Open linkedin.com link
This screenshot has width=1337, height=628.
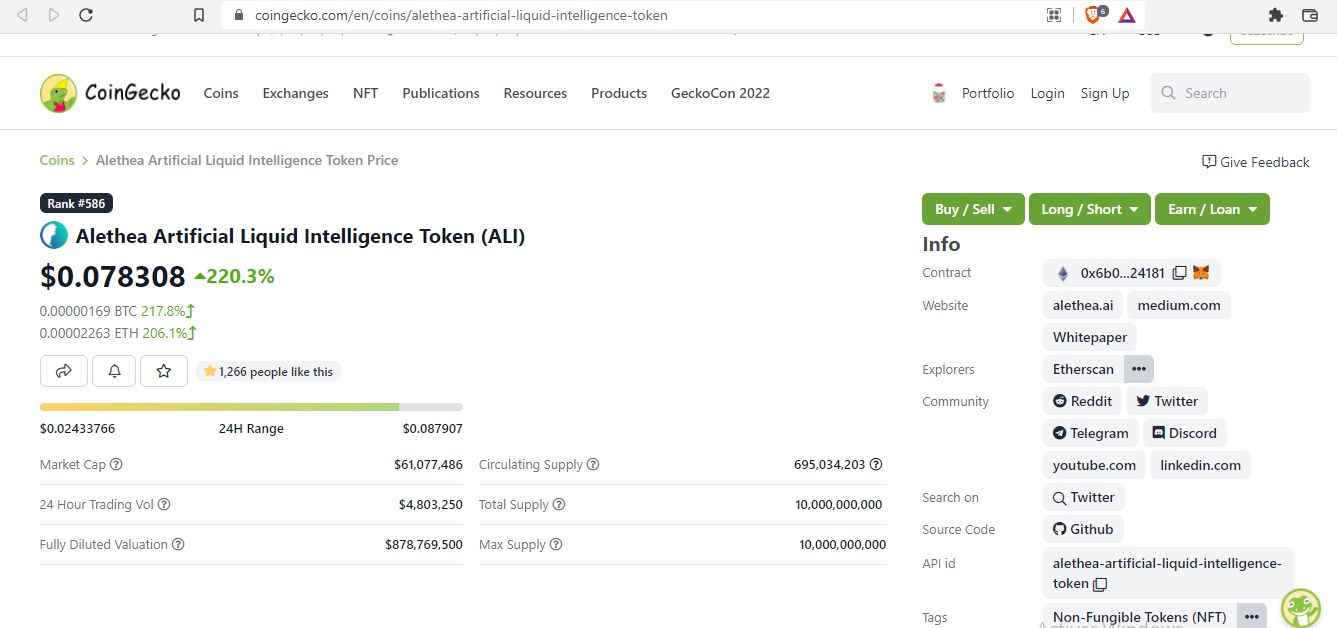(x=1201, y=465)
